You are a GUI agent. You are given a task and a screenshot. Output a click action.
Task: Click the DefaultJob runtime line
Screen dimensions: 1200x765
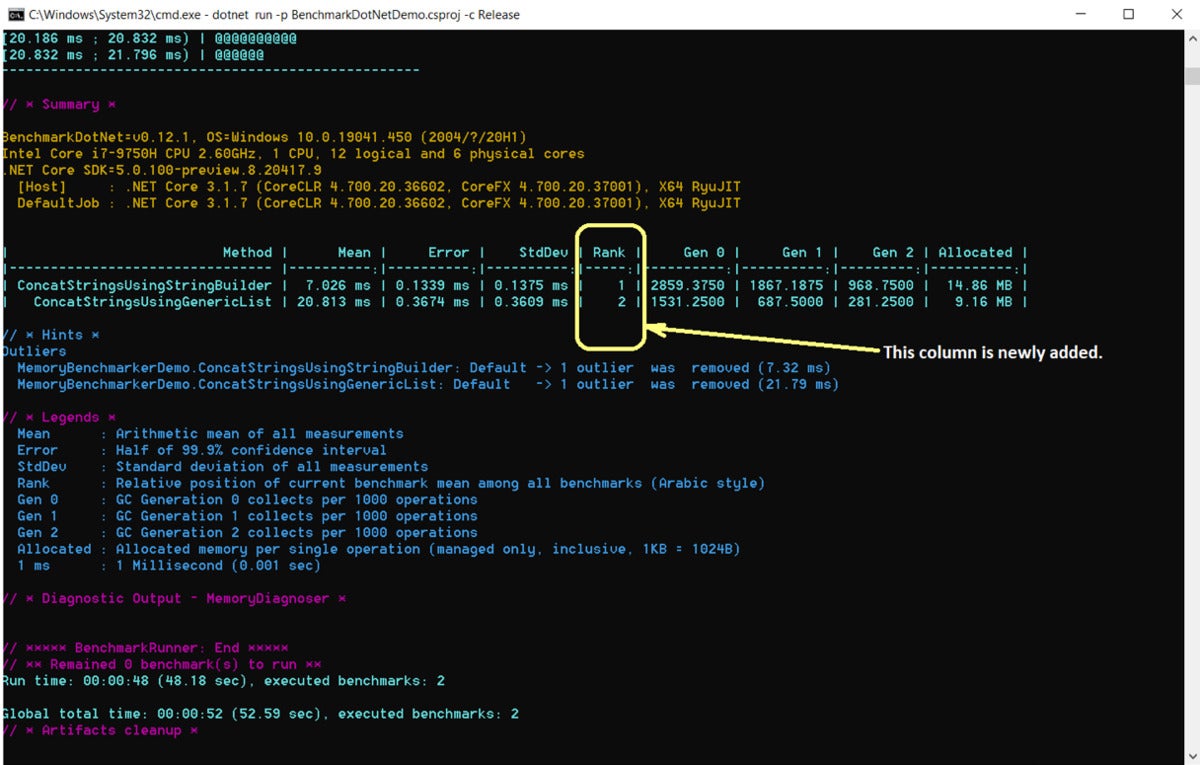tap(379, 203)
